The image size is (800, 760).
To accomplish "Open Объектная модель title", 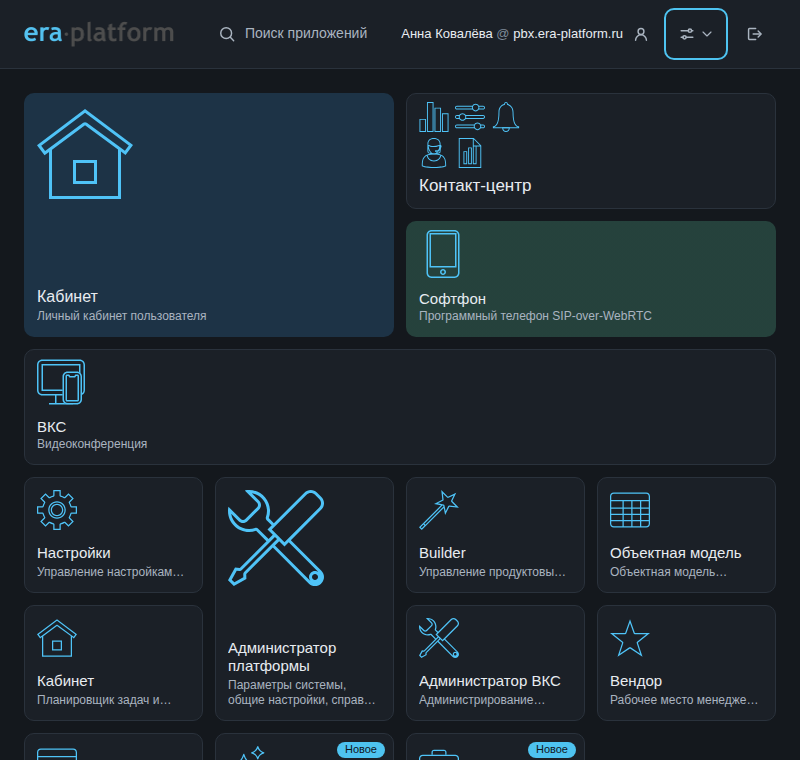I will pyautogui.click(x=676, y=553).
